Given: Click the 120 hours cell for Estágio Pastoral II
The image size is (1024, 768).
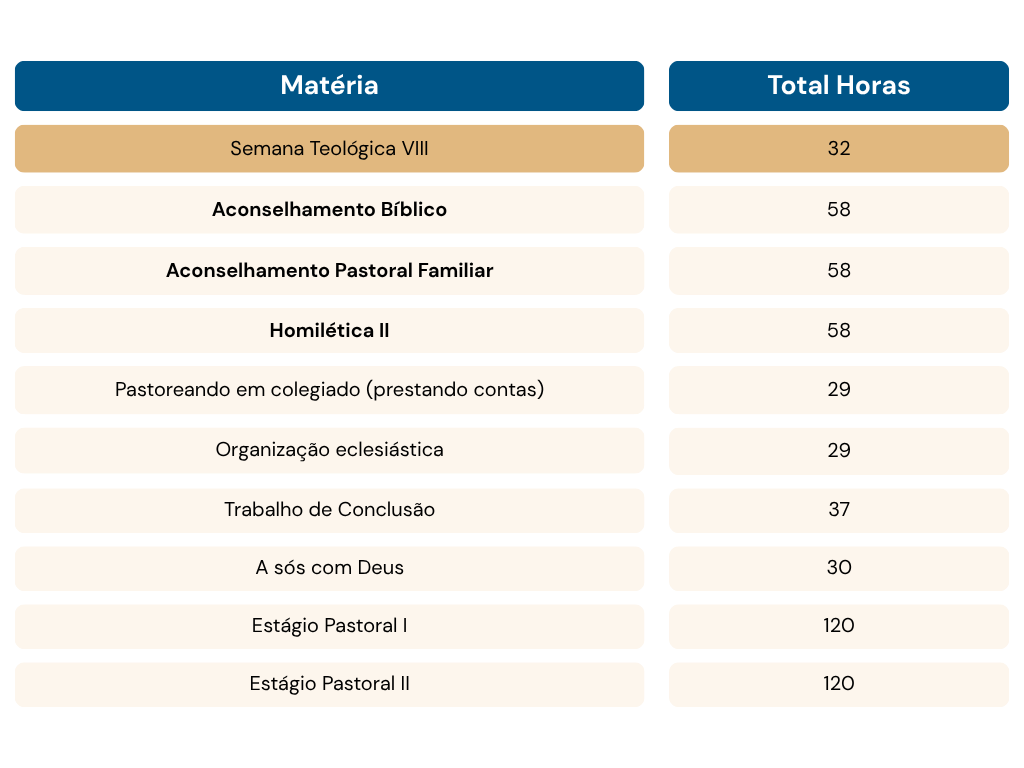Looking at the screenshot, I should [839, 684].
